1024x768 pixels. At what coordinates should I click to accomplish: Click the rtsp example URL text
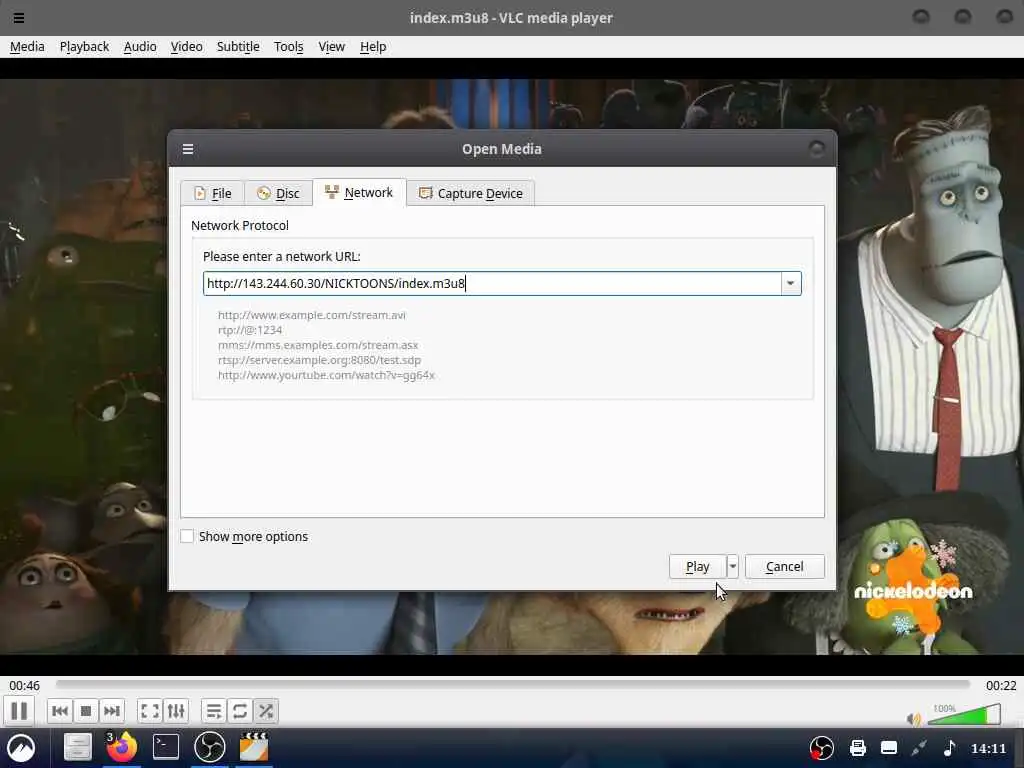(319, 360)
